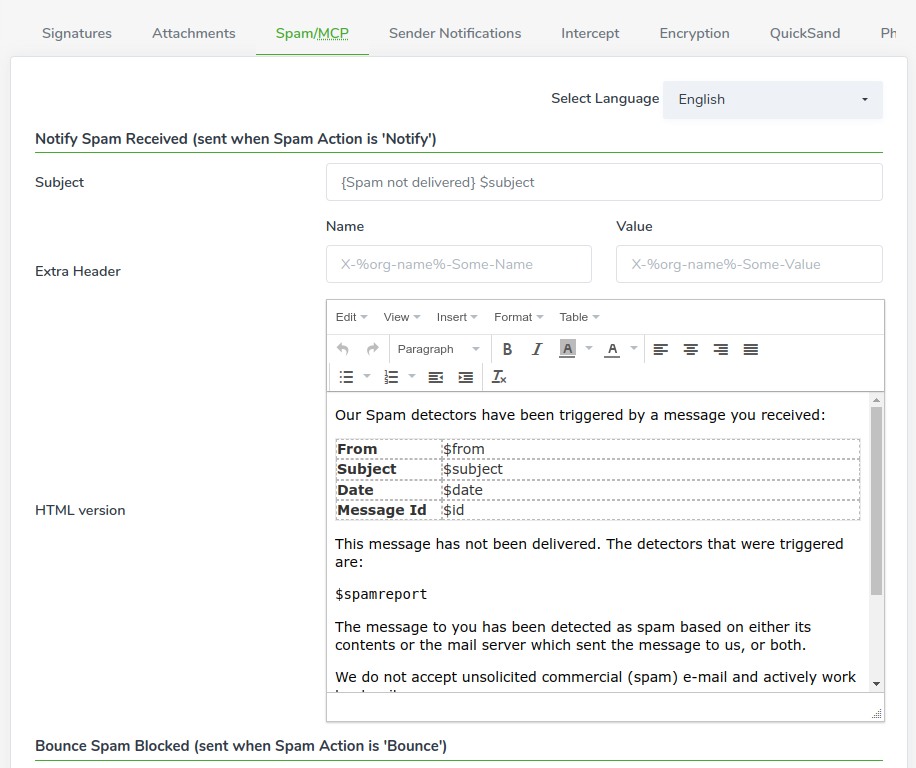Click the 'Message Id' table cell
916x768 pixels.
click(x=388, y=510)
